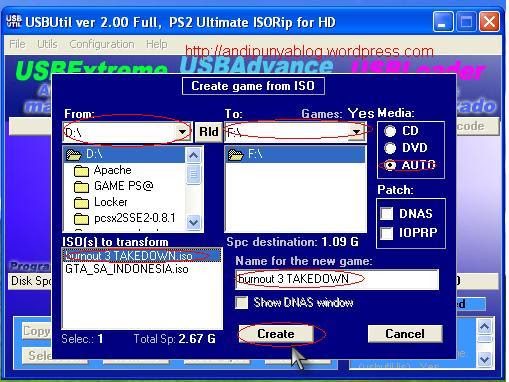Viewport: 509px width, 382px height.
Task: Select burnout 3 TAKEDOWN.iso in ISO list
Action: point(142,256)
